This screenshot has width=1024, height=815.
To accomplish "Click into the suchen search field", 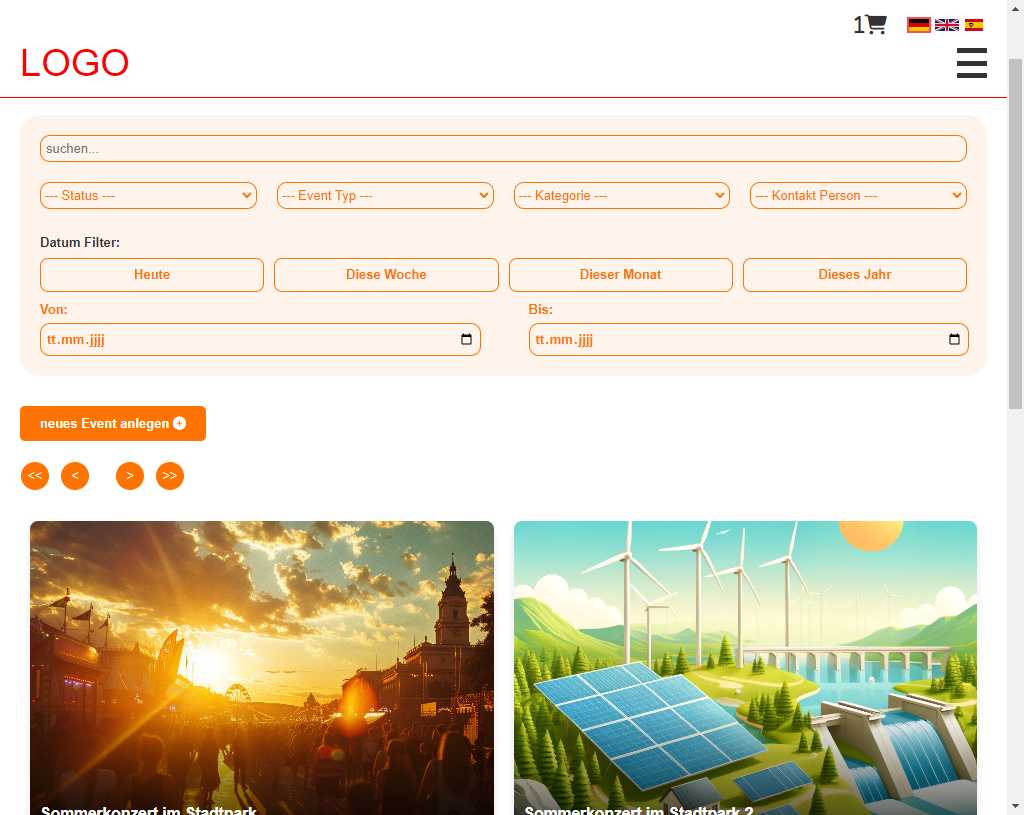I will 503,149.
